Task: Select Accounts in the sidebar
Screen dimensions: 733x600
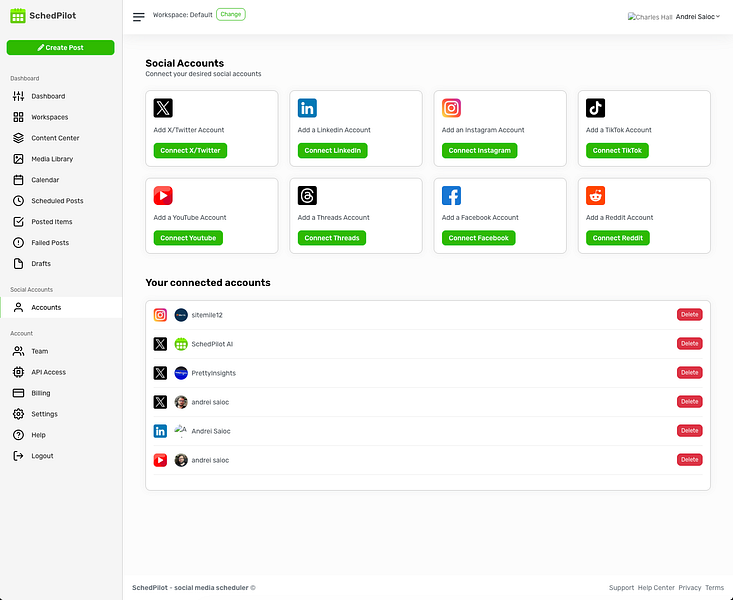Action: [x=61, y=307]
